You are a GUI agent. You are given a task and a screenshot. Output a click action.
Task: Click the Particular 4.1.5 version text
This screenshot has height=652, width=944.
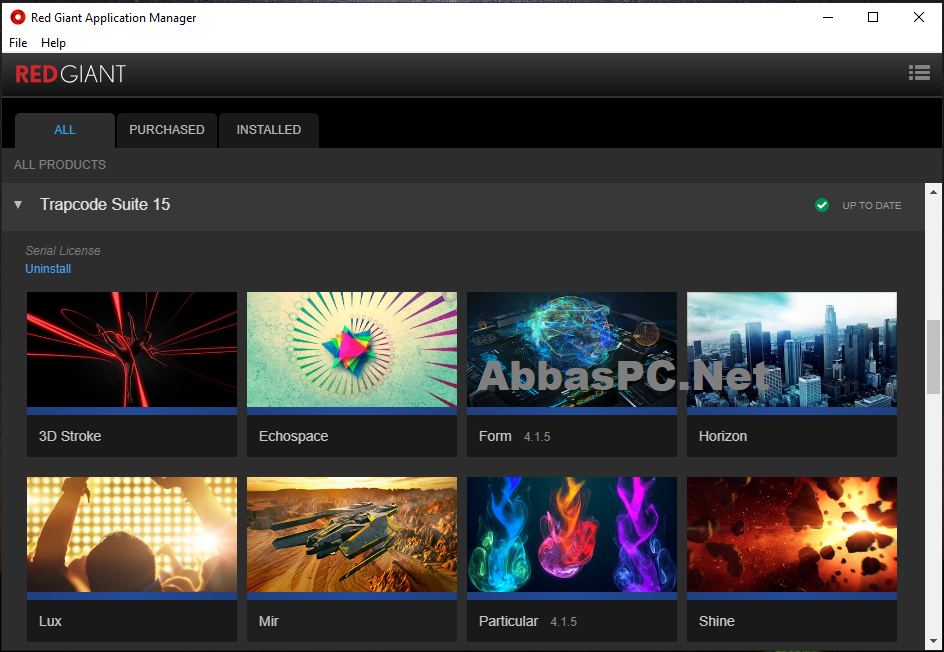[564, 621]
